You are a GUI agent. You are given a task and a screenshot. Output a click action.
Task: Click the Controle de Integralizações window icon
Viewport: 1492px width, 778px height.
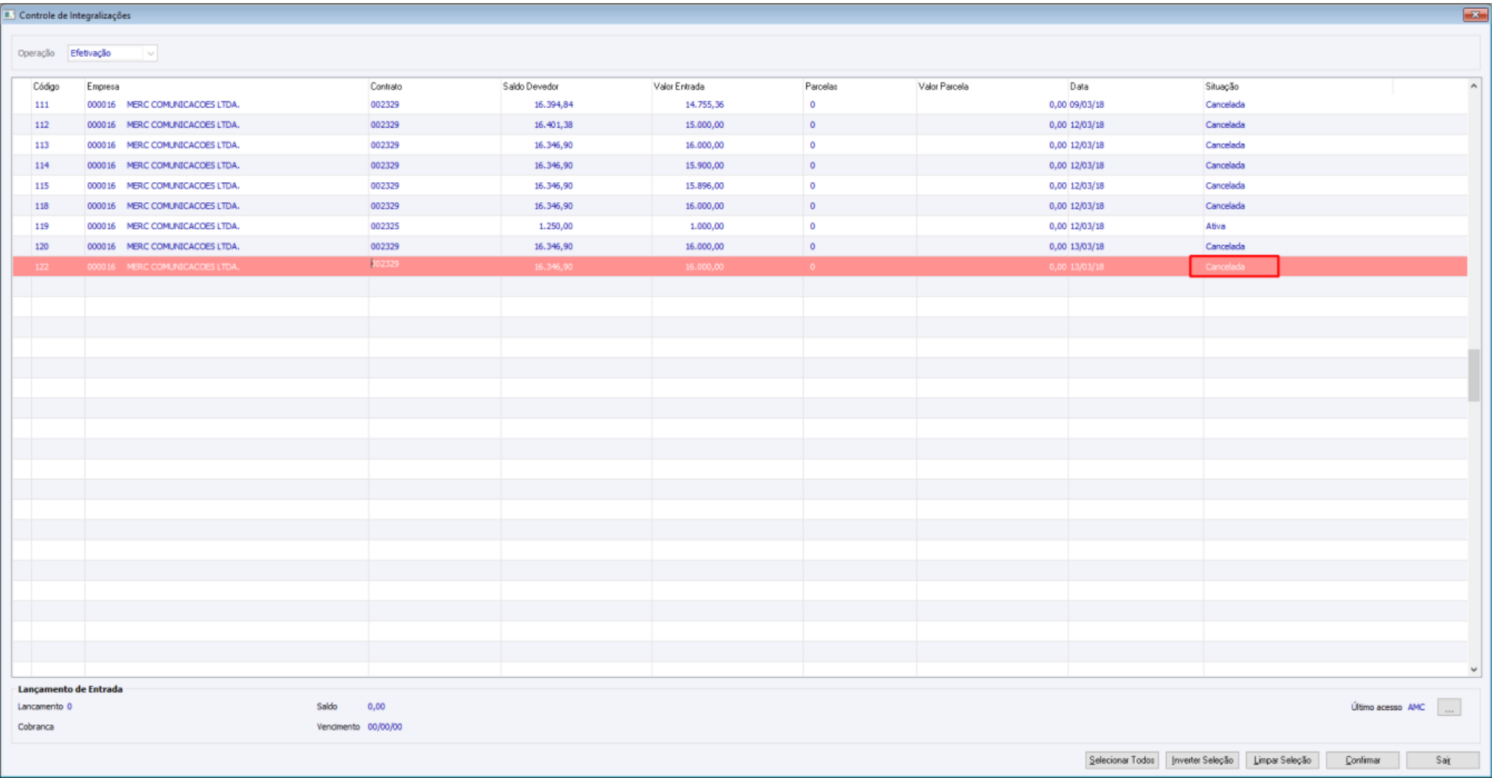pos(10,15)
